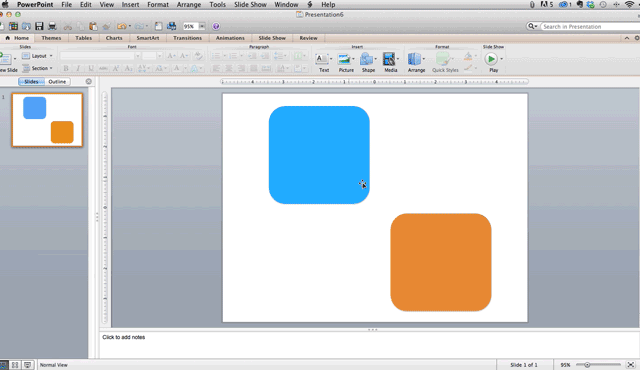Expand the Play slideshow options arrow

(x=501, y=59)
